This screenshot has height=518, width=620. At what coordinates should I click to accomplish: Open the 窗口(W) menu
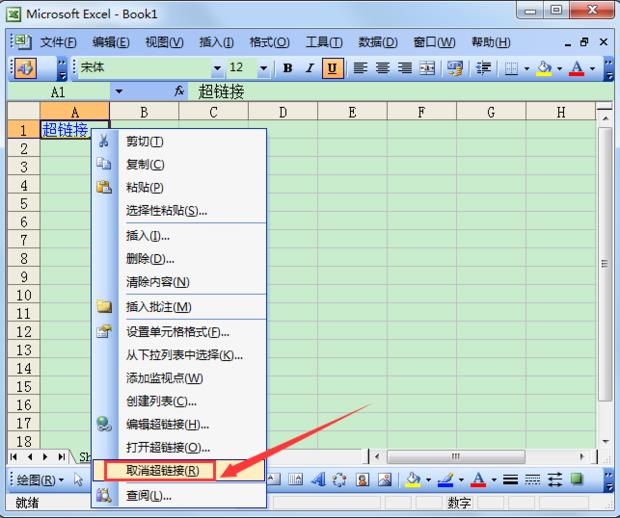pyautogui.click(x=434, y=42)
